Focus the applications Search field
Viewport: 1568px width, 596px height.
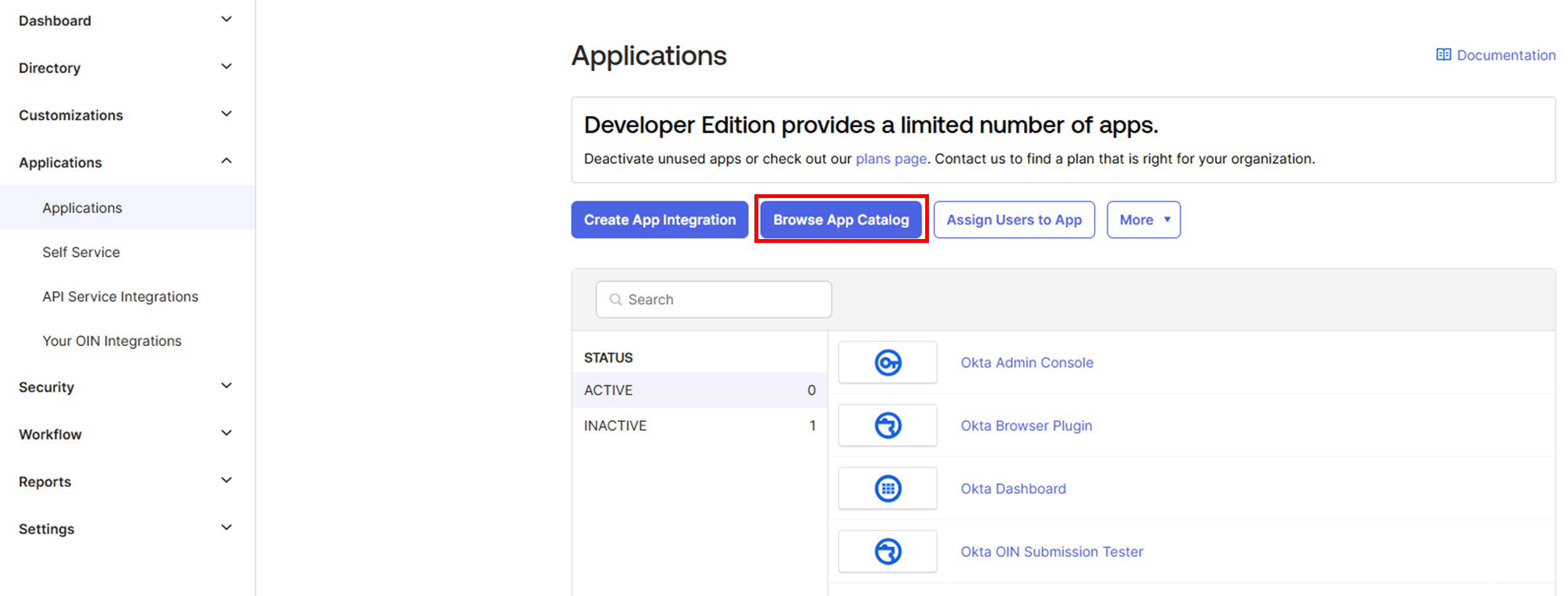713,300
